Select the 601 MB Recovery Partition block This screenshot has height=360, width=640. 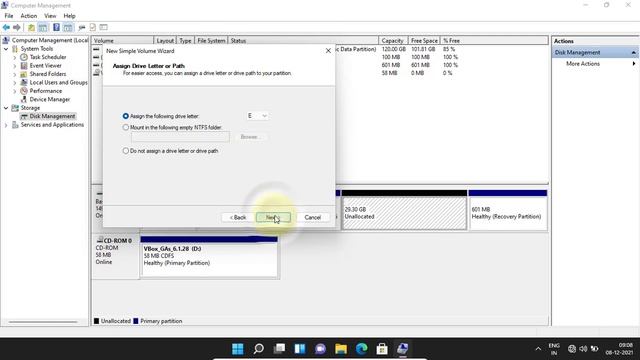click(x=508, y=210)
